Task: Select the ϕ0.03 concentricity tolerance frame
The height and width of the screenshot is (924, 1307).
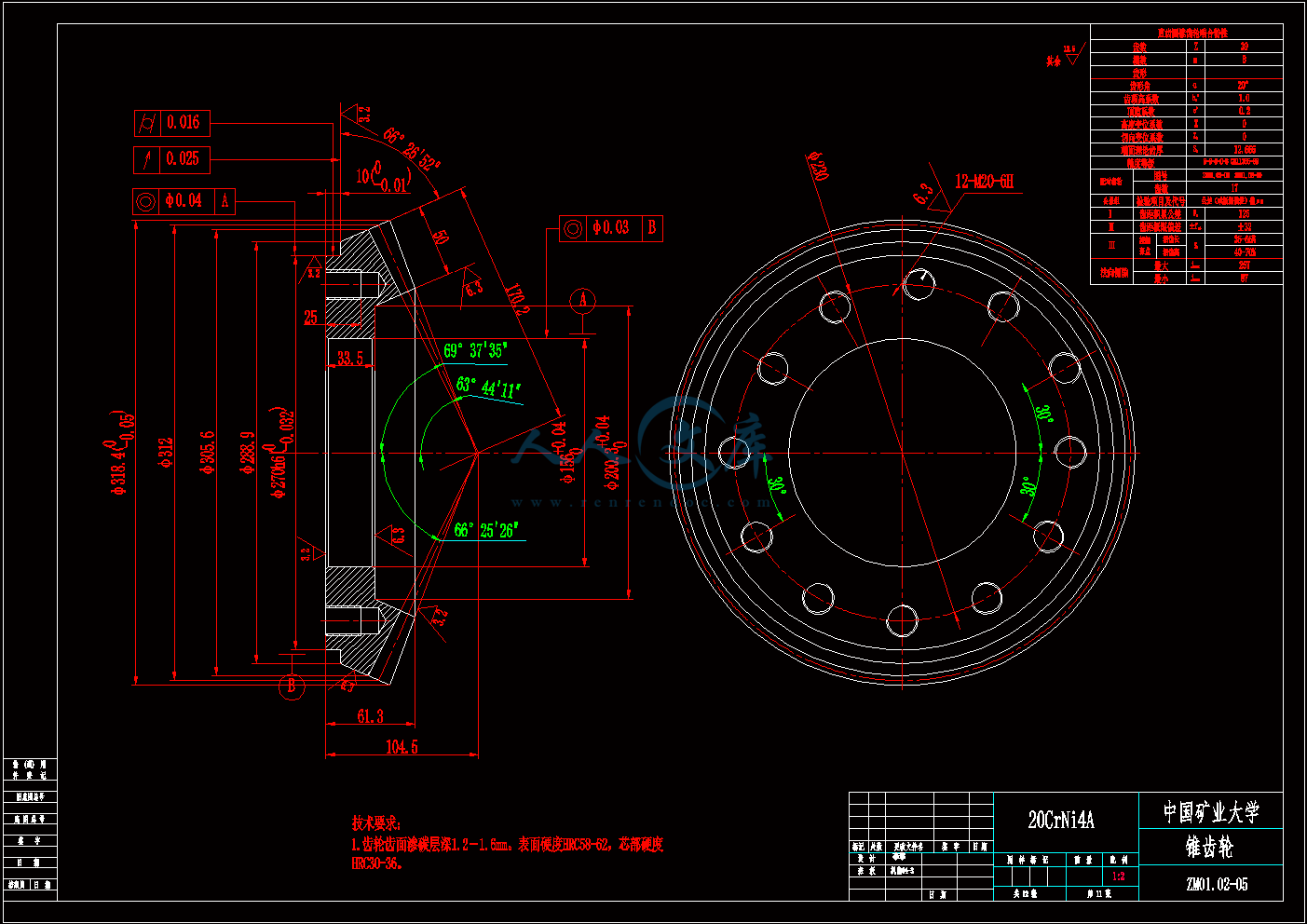Action: point(611,227)
